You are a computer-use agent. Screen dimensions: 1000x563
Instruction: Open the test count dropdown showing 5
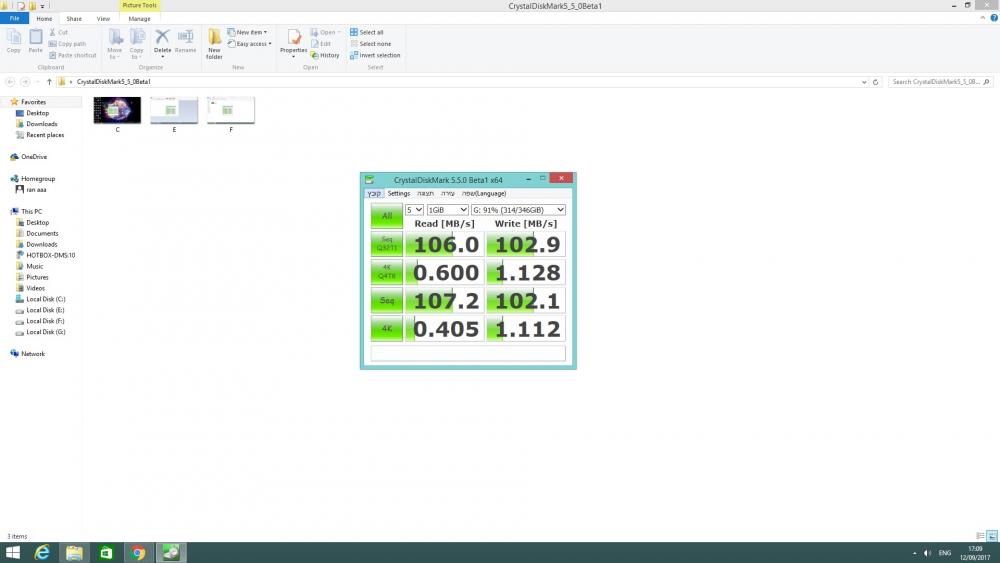point(415,210)
